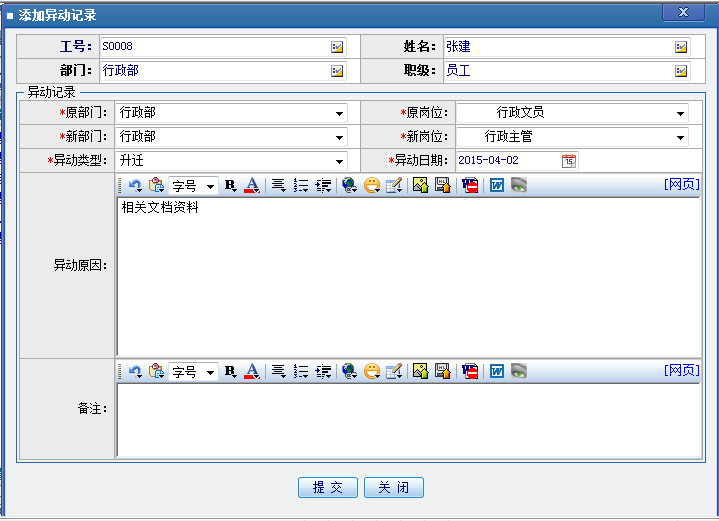Click the 提交 button
The height and width of the screenshot is (521, 719).
(x=328, y=488)
